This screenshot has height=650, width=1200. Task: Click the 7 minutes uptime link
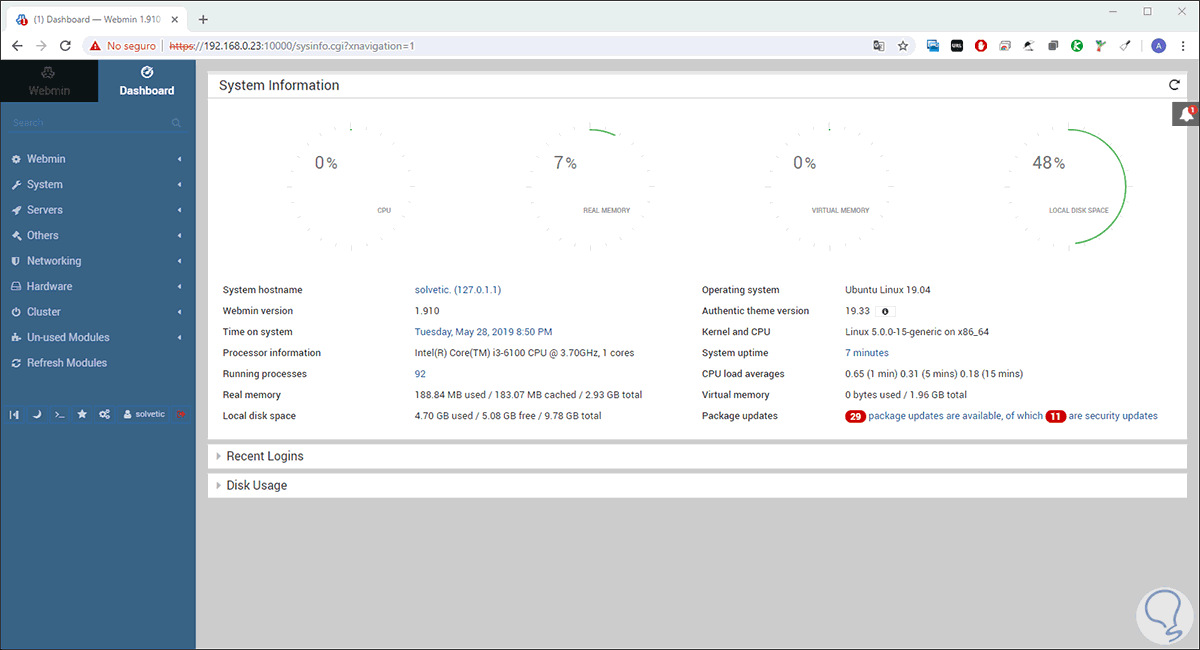point(867,353)
